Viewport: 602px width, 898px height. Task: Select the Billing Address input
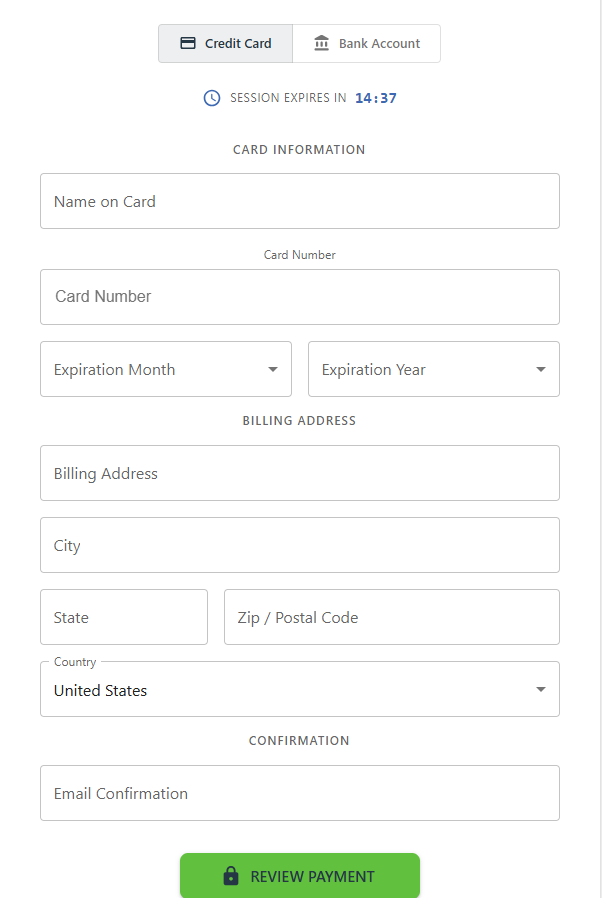click(x=300, y=473)
